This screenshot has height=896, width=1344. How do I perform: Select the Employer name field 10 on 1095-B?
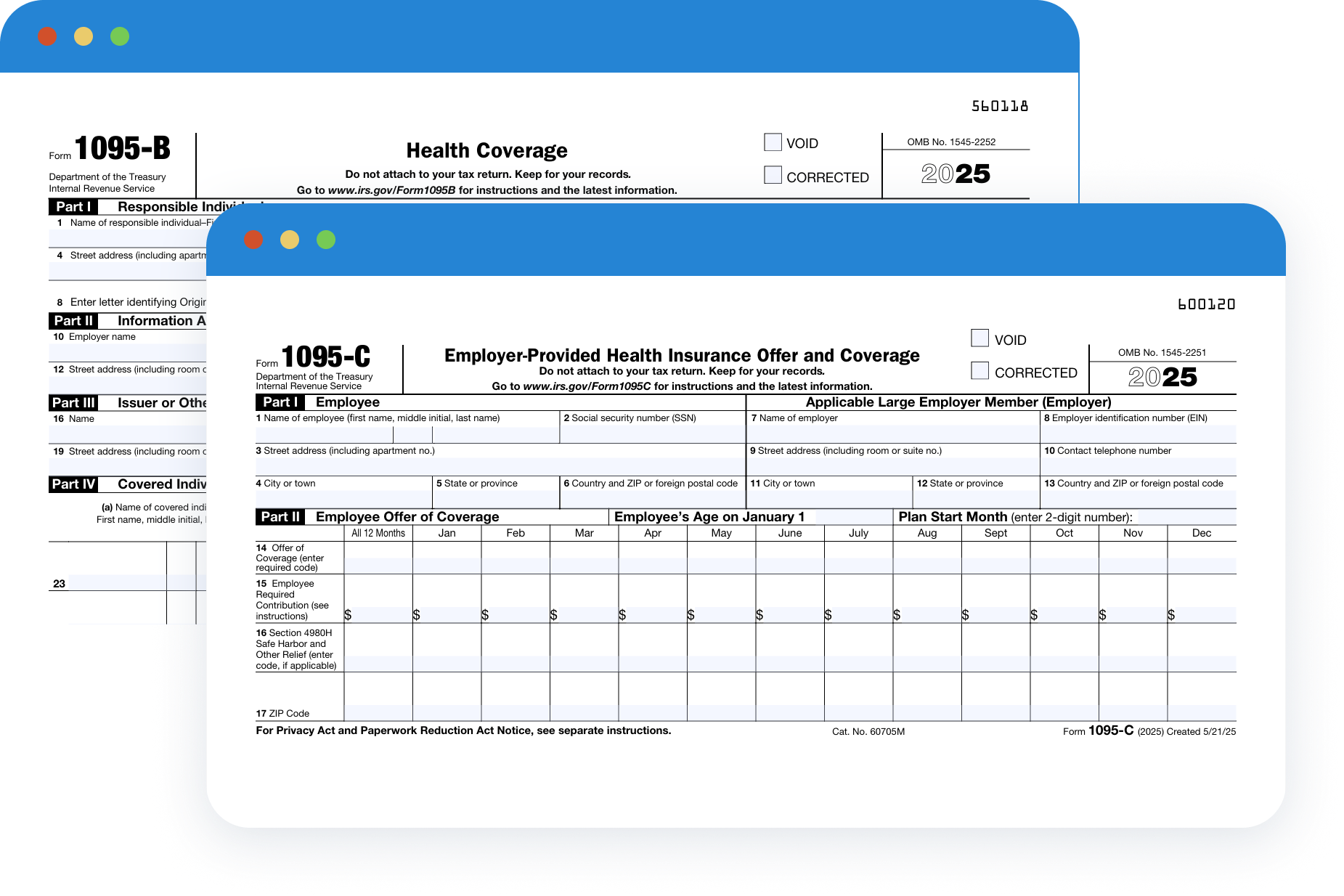pyautogui.click(x=128, y=352)
